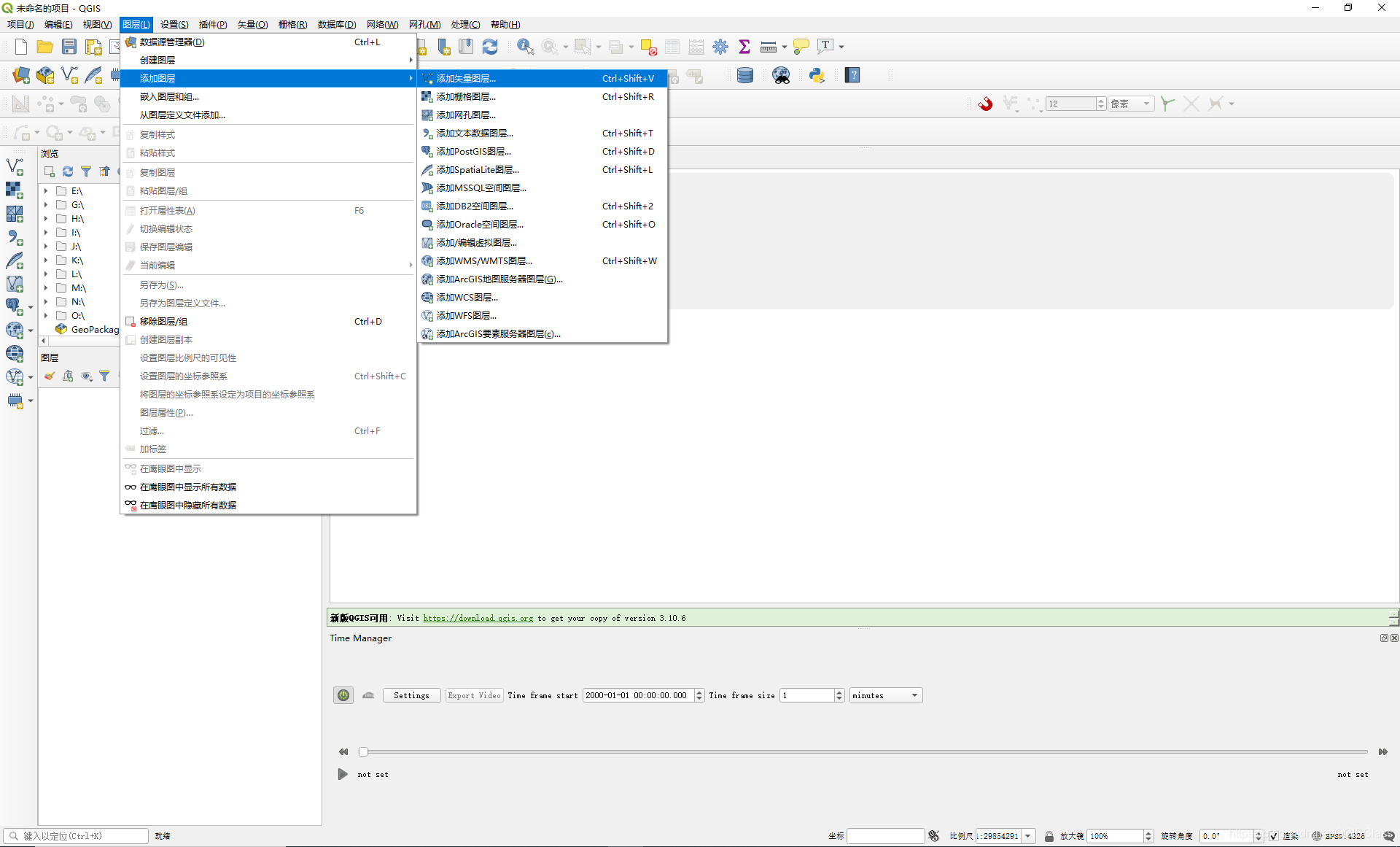Choose Add Vector Layer menu entry
The image size is (1400, 847).
click(x=542, y=78)
